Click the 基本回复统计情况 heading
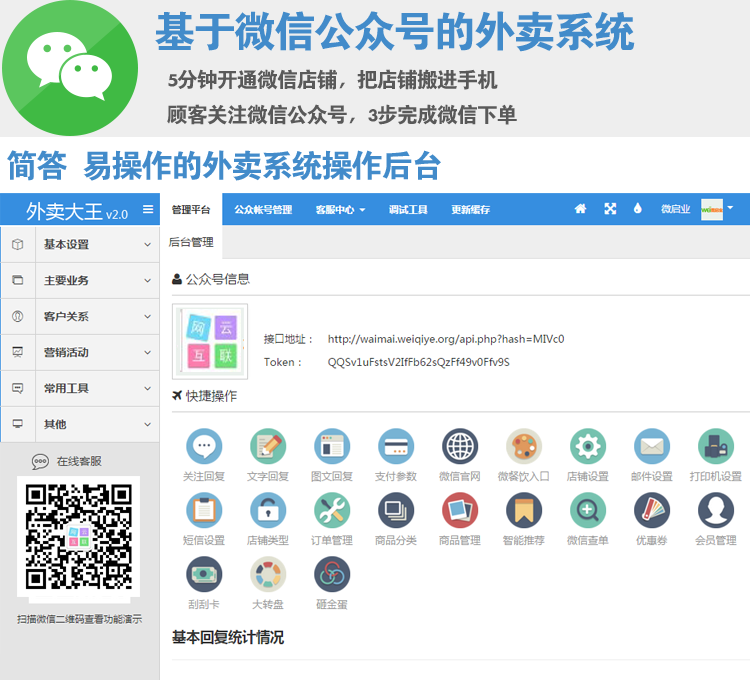The height and width of the screenshot is (680, 750). tap(228, 637)
